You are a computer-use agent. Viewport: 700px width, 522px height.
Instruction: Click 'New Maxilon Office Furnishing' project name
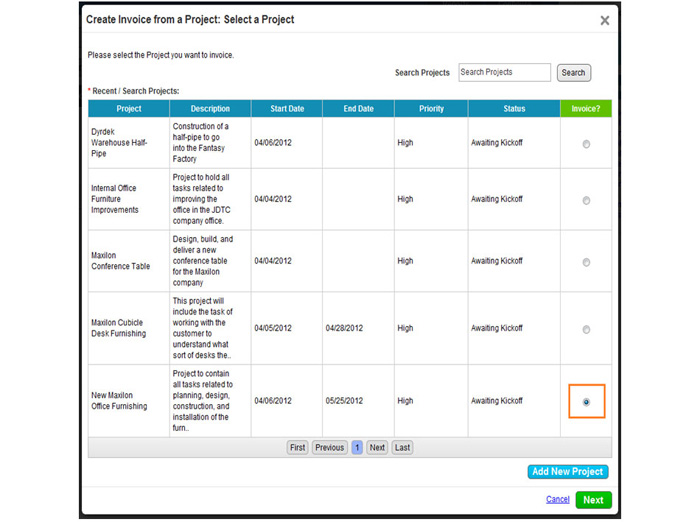pyautogui.click(x=119, y=401)
